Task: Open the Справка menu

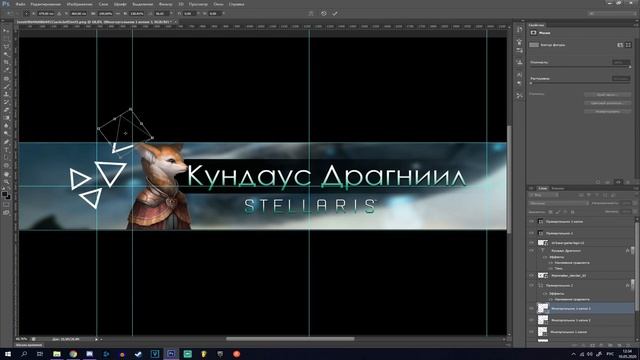Action: coord(236,4)
